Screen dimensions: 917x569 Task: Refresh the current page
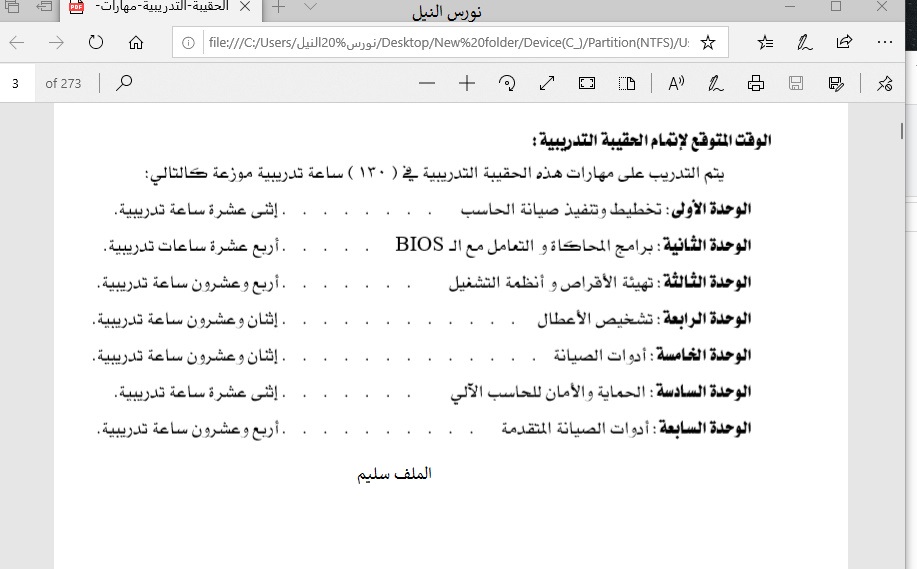click(96, 43)
